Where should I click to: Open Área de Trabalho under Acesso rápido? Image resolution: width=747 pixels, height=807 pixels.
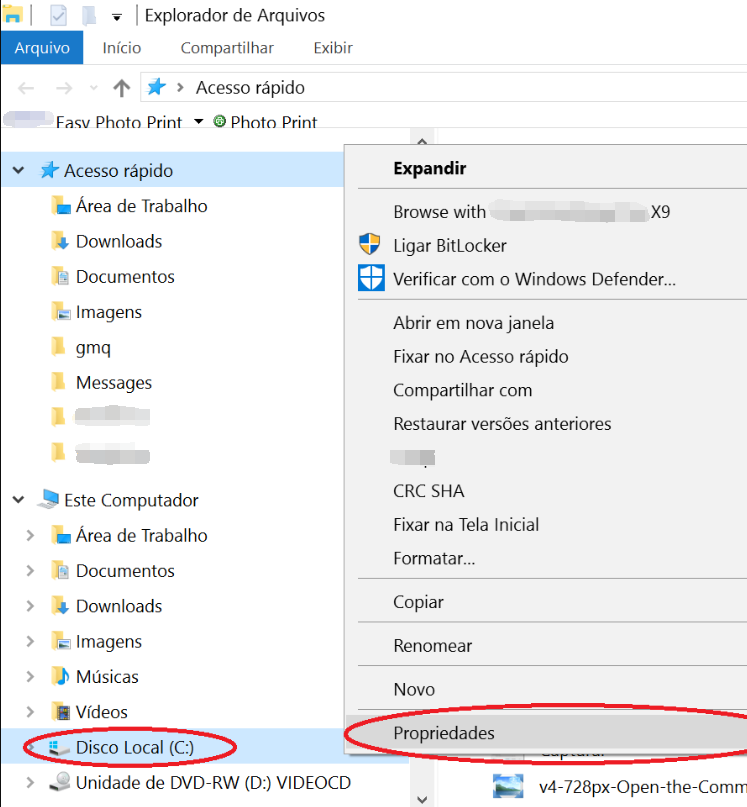[142, 206]
